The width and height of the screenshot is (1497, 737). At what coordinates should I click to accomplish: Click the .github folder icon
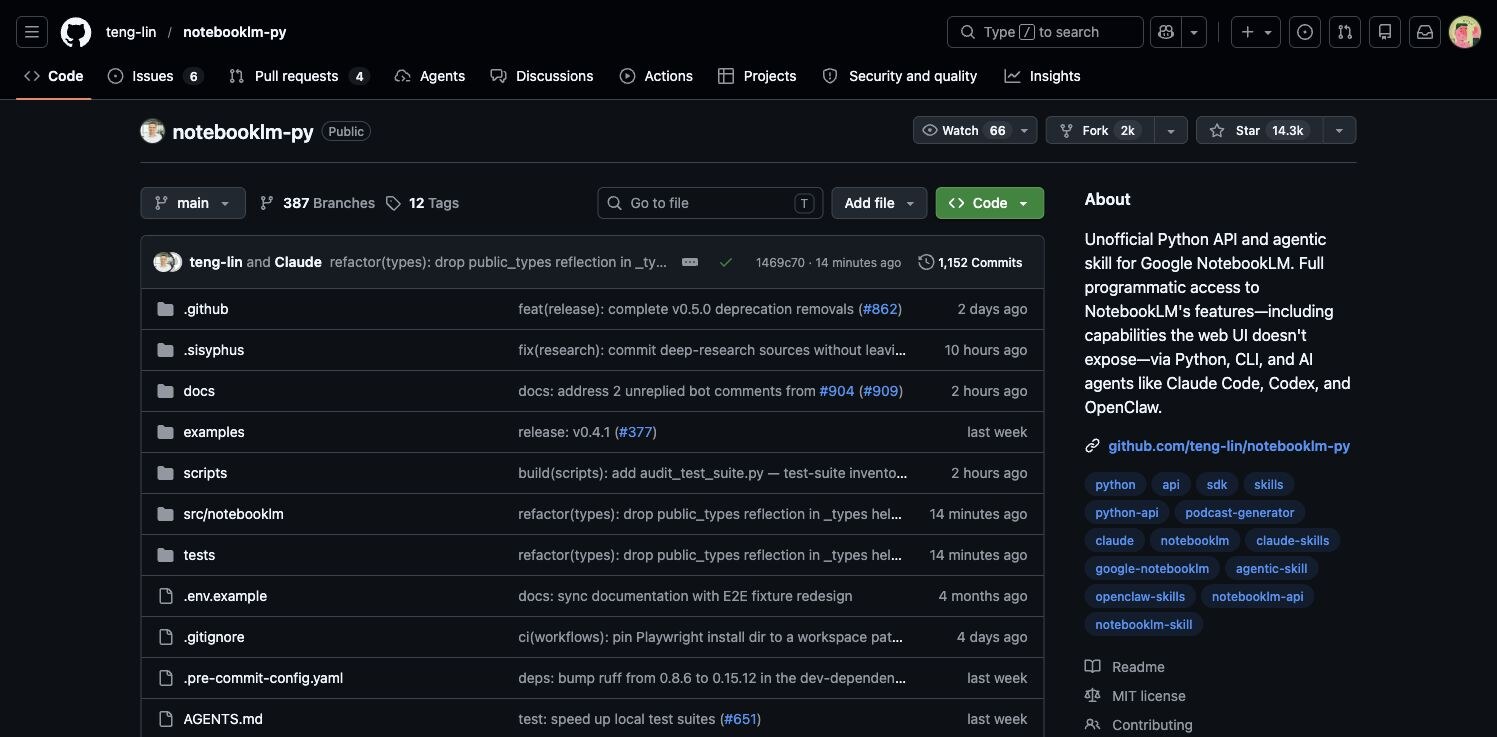(x=165, y=309)
